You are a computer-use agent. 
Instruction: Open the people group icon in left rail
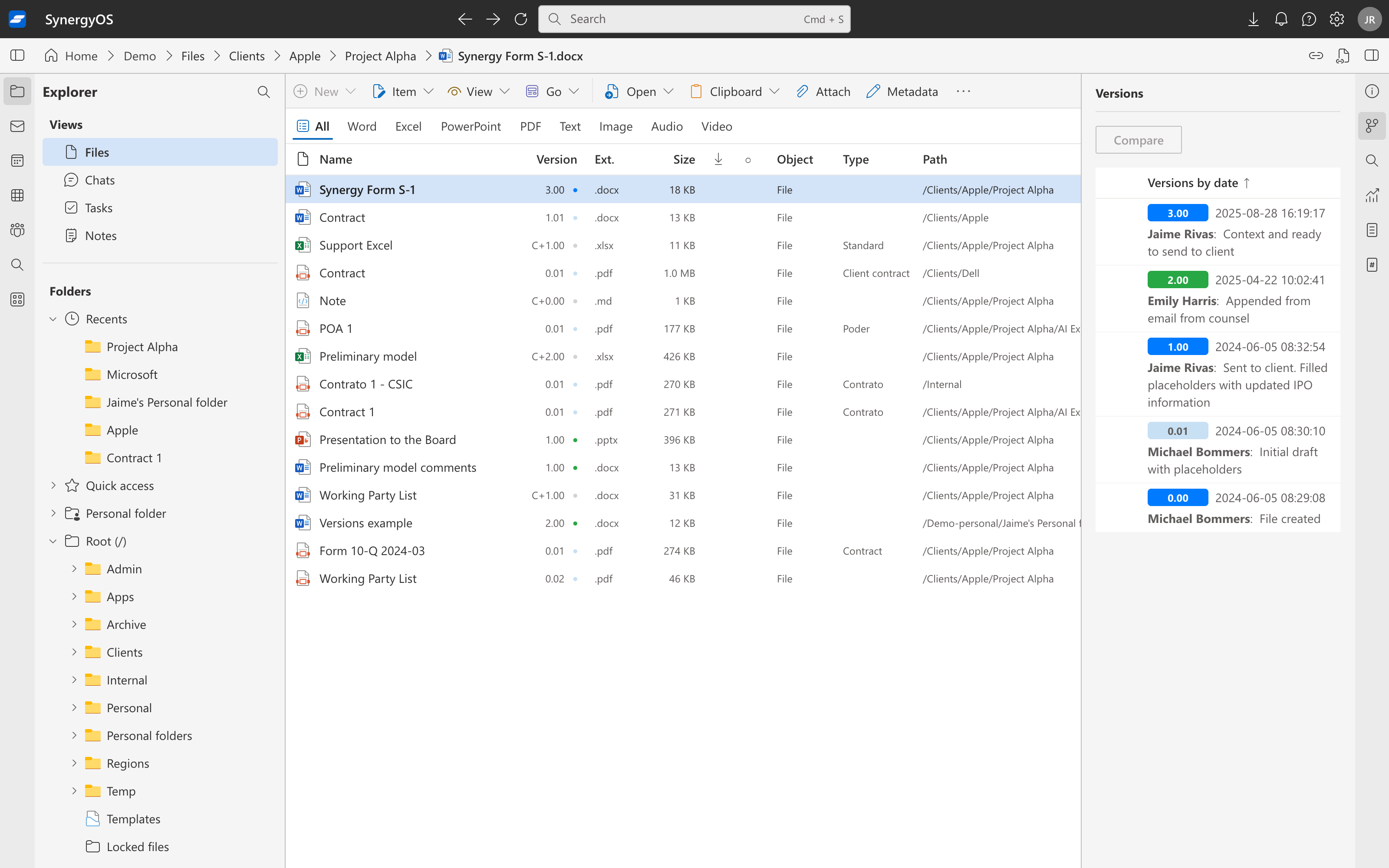point(17,230)
